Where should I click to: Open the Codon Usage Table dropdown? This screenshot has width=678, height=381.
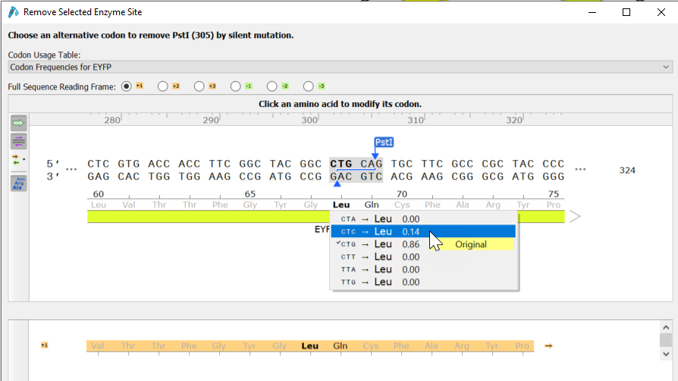[x=340, y=67]
